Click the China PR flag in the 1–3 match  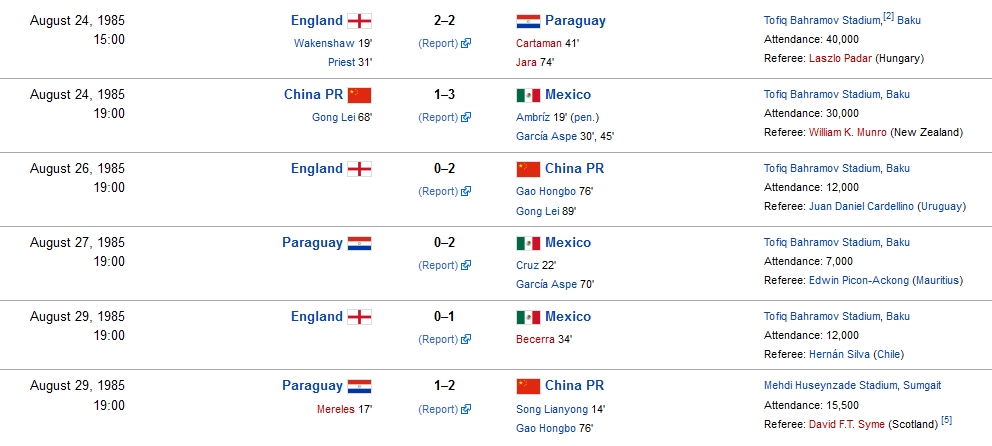(359, 95)
